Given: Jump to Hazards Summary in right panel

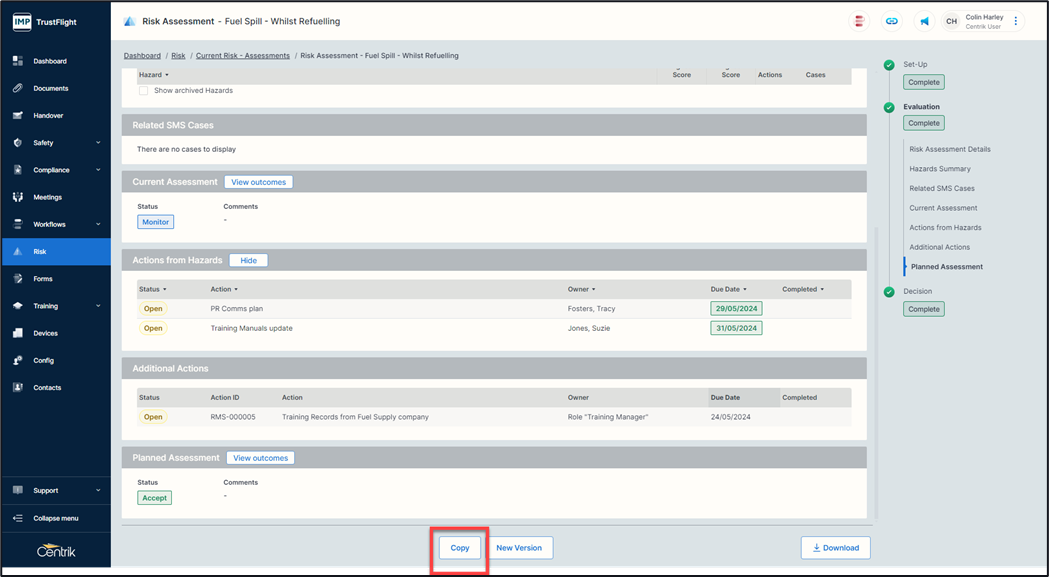Looking at the screenshot, I should click(939, 169).
